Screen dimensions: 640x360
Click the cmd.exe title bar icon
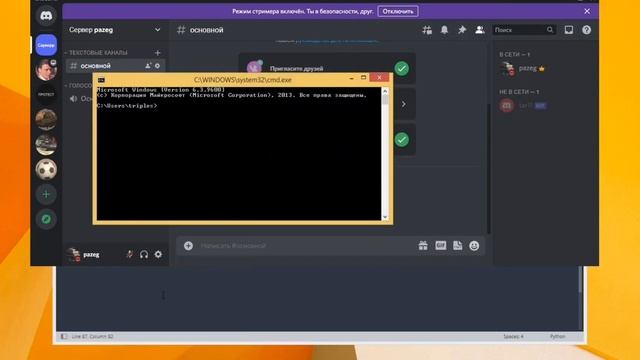tap(102, 80)
